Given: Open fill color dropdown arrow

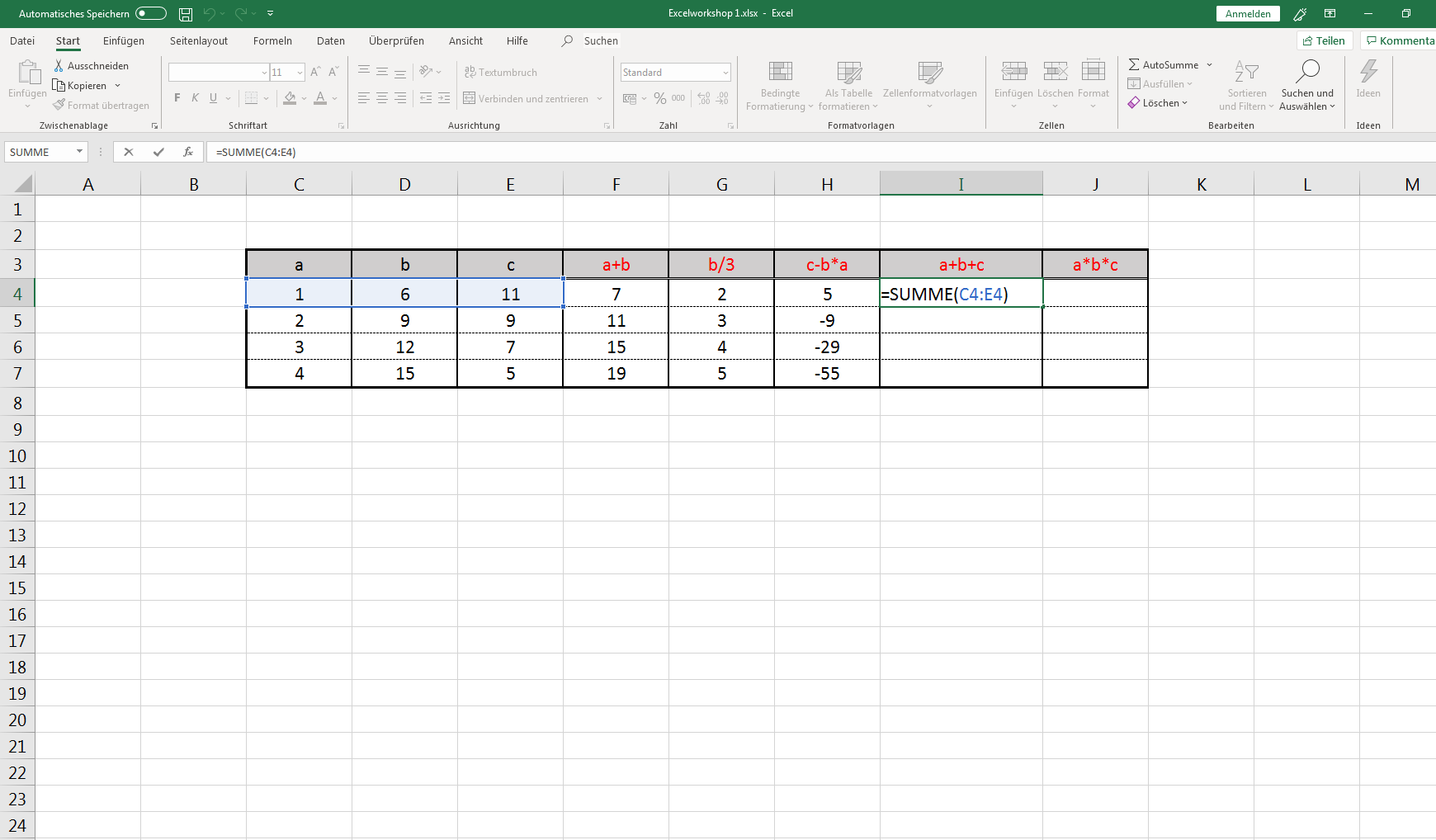Looking at the screenshot, I should 304,98.
